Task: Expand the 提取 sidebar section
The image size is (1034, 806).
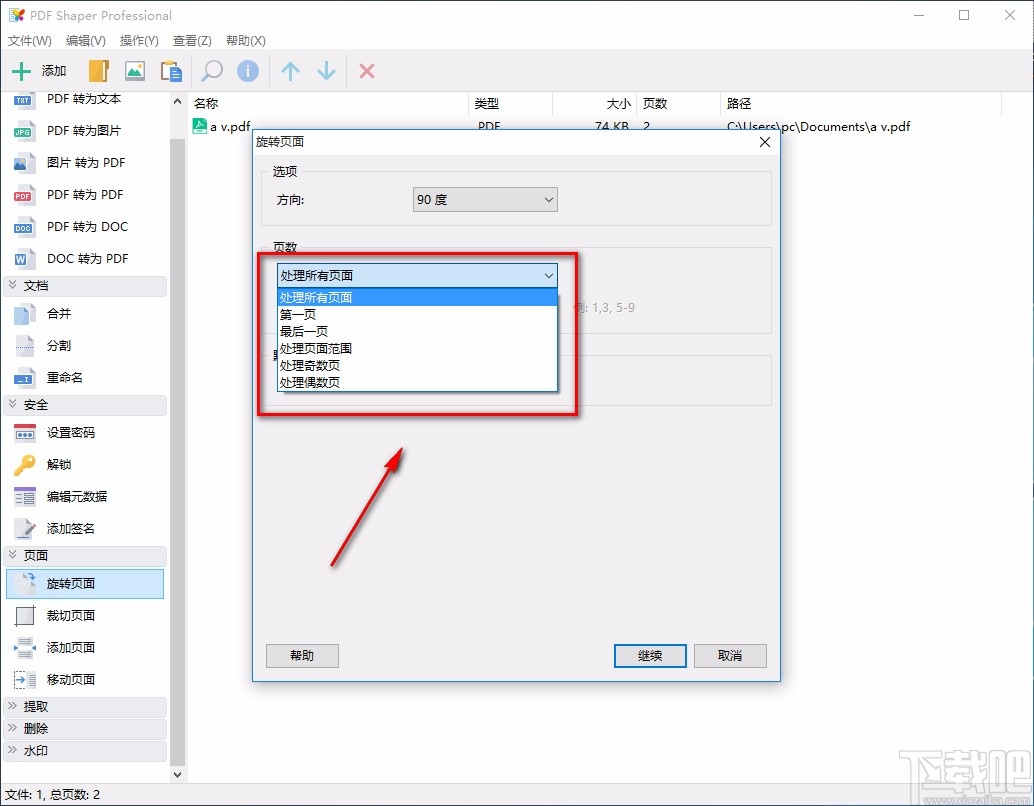Action: click(85, 706)
